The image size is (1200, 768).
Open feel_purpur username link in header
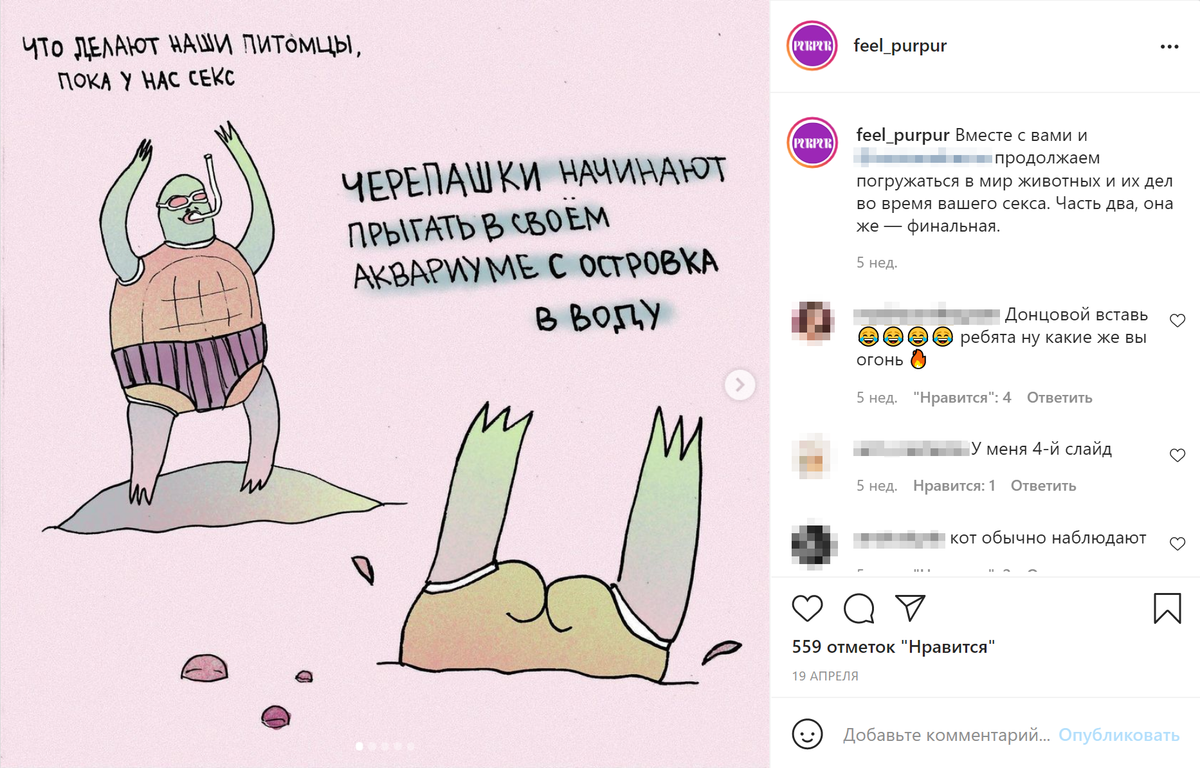tap(901, 46)
